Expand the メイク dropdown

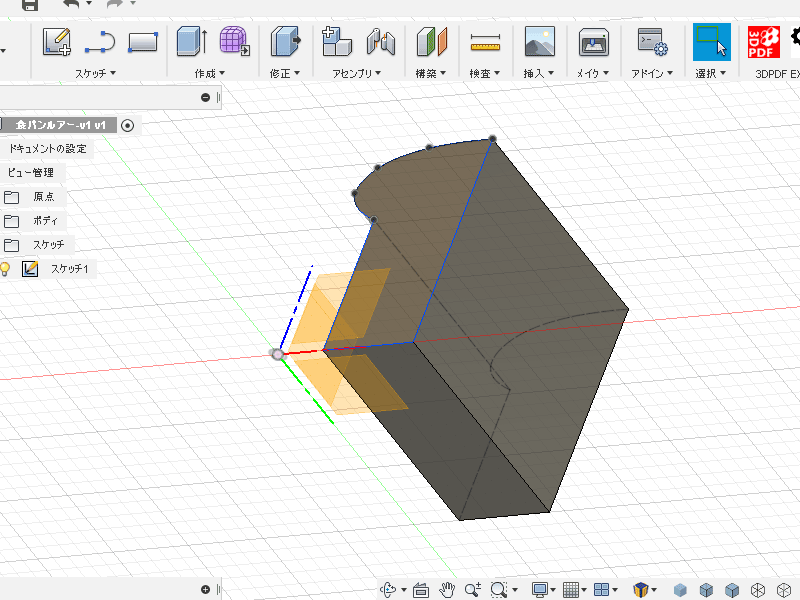[x=593, y=73]
